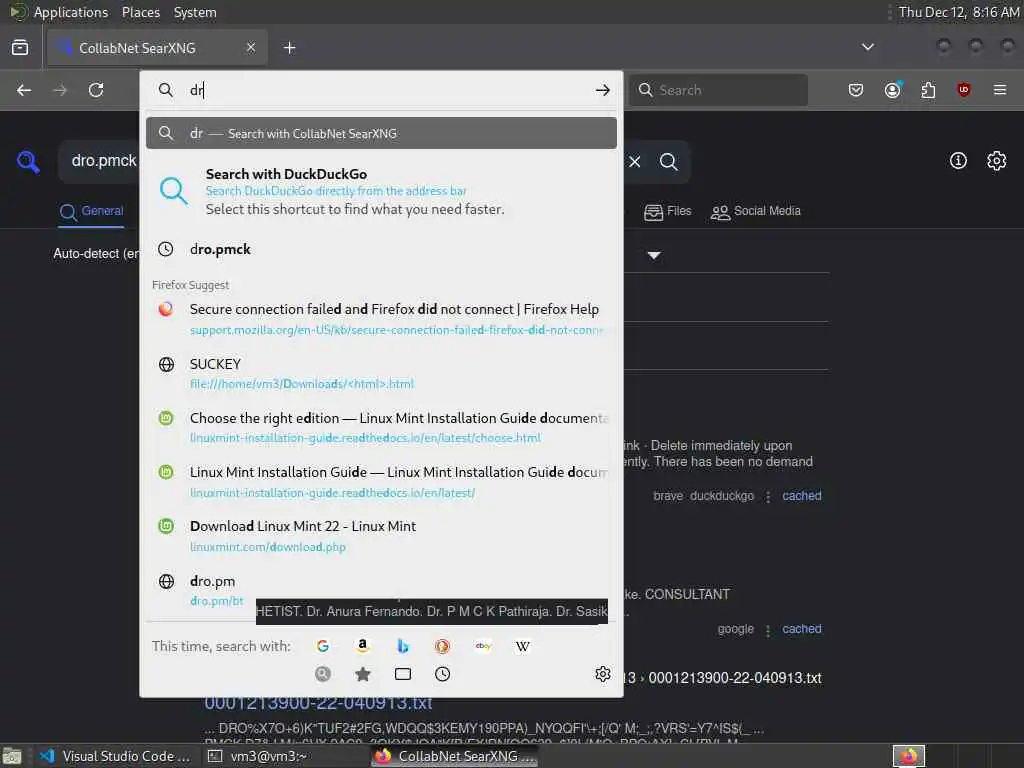Switch to the Social Media tab

click(756, 212)
